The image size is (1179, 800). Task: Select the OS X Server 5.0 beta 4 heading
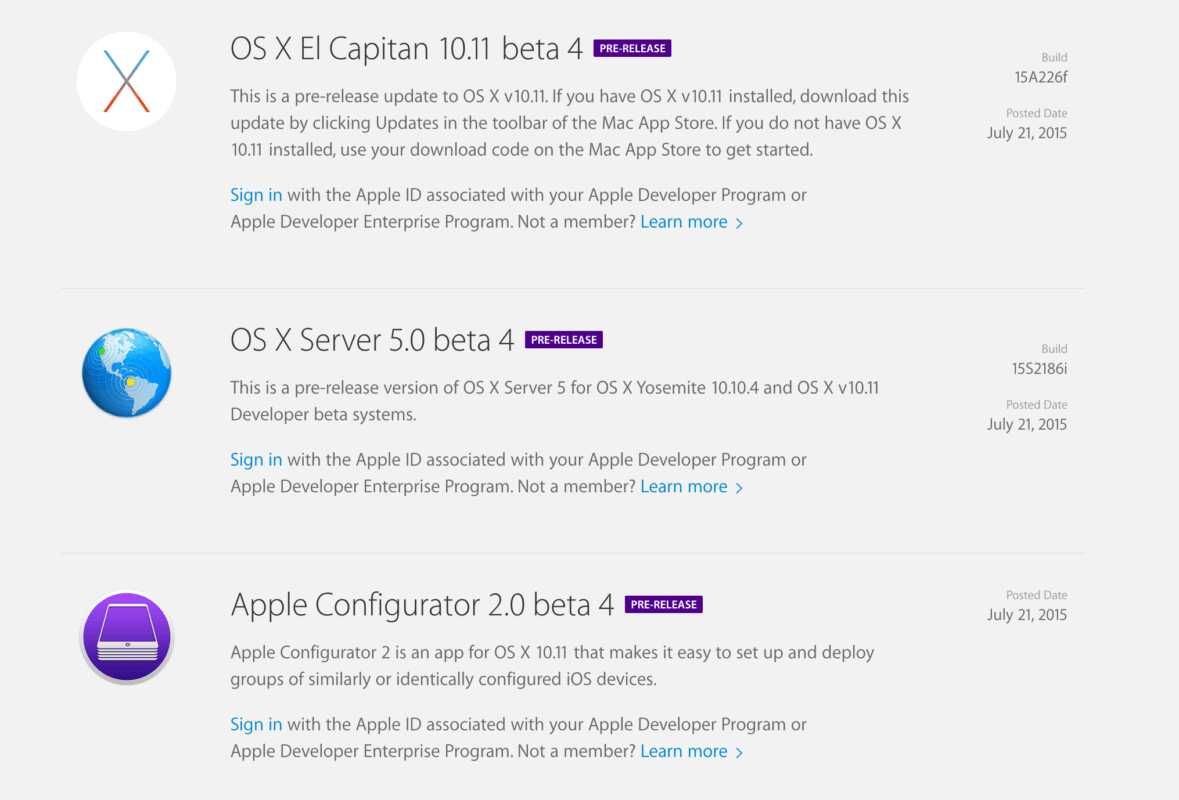(372, 340)
